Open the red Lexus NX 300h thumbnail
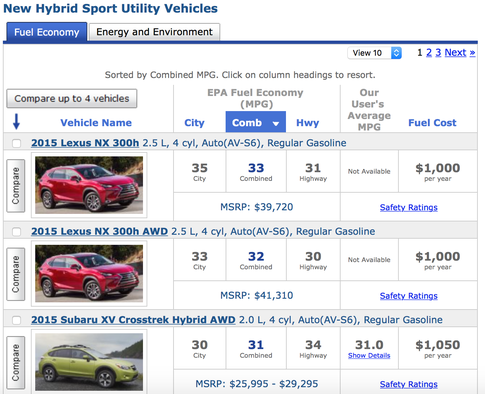 pos(89,185)
